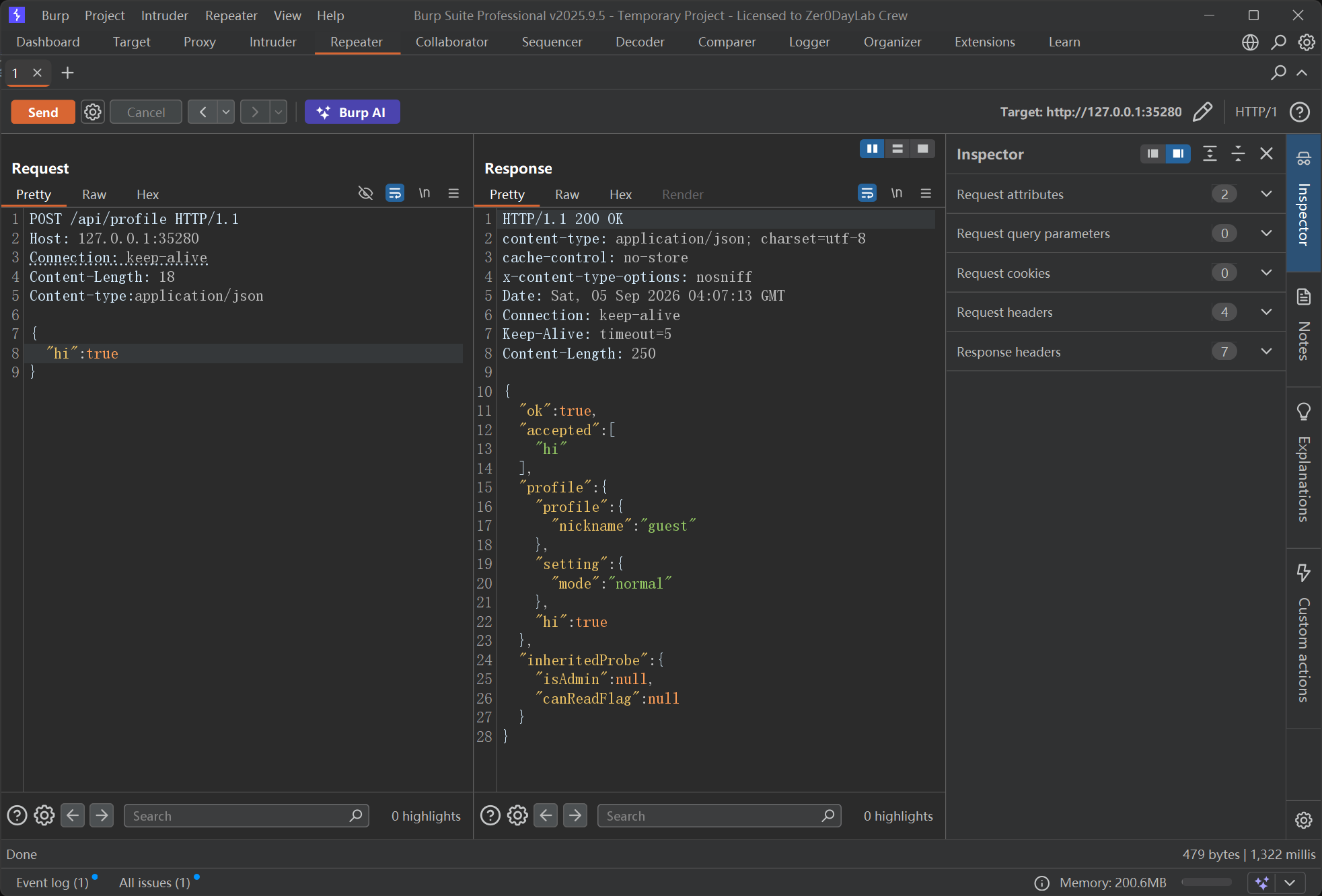Image resolution: width=1322 pixels, height=896 pixels.
Task: Add a new Repeater tab with plus
Action: tap(67, 73)
